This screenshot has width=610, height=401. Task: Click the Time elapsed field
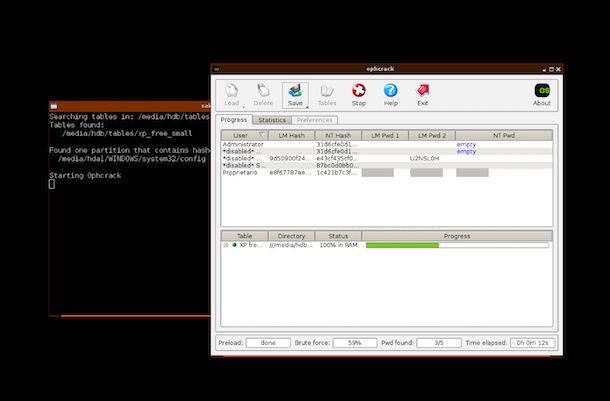(532, 343)
